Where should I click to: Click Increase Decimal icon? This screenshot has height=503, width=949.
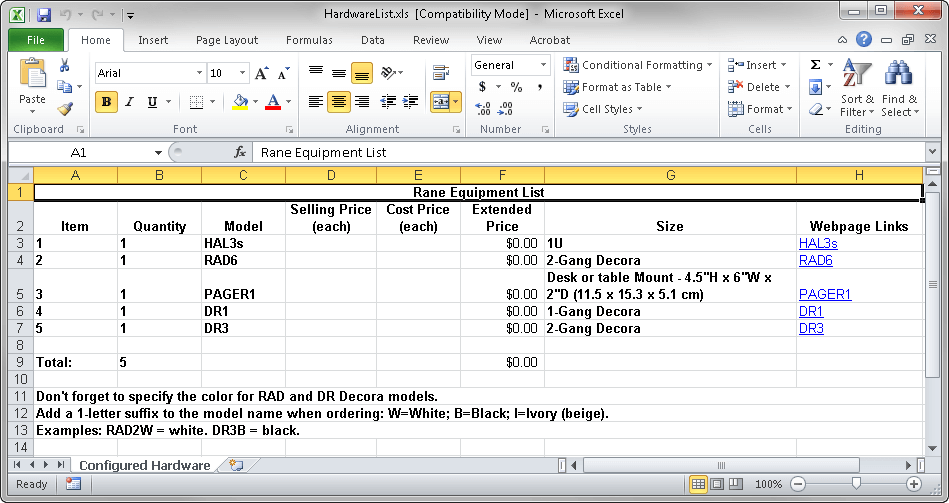coord(483,109)
